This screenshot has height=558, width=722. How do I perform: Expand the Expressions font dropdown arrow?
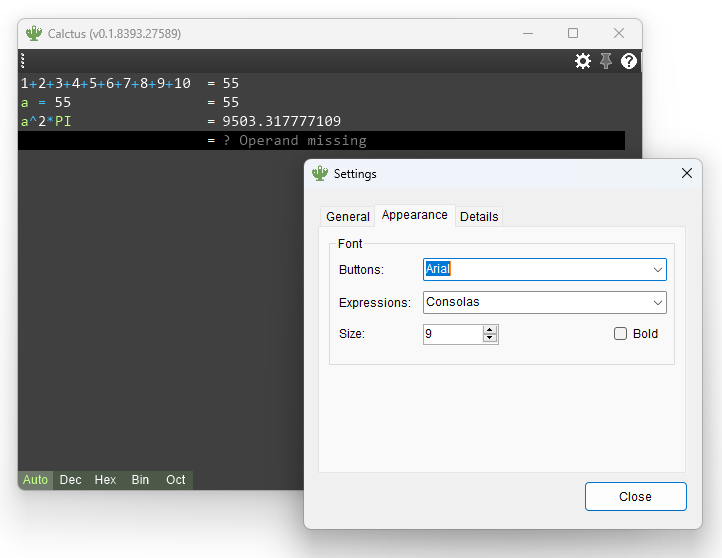click(x=658, y=302)
